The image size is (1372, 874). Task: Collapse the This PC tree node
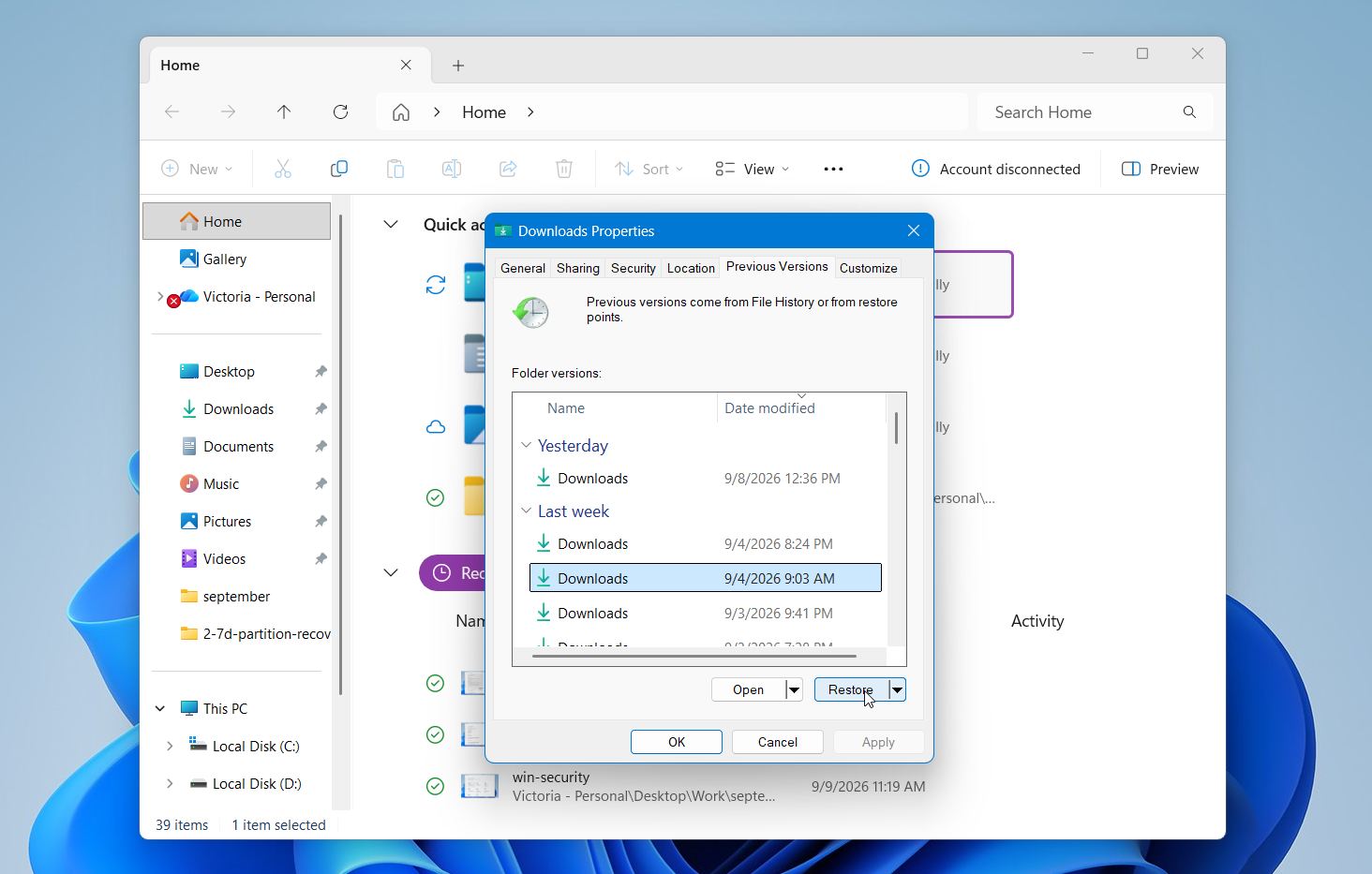(x=160, y=708)
